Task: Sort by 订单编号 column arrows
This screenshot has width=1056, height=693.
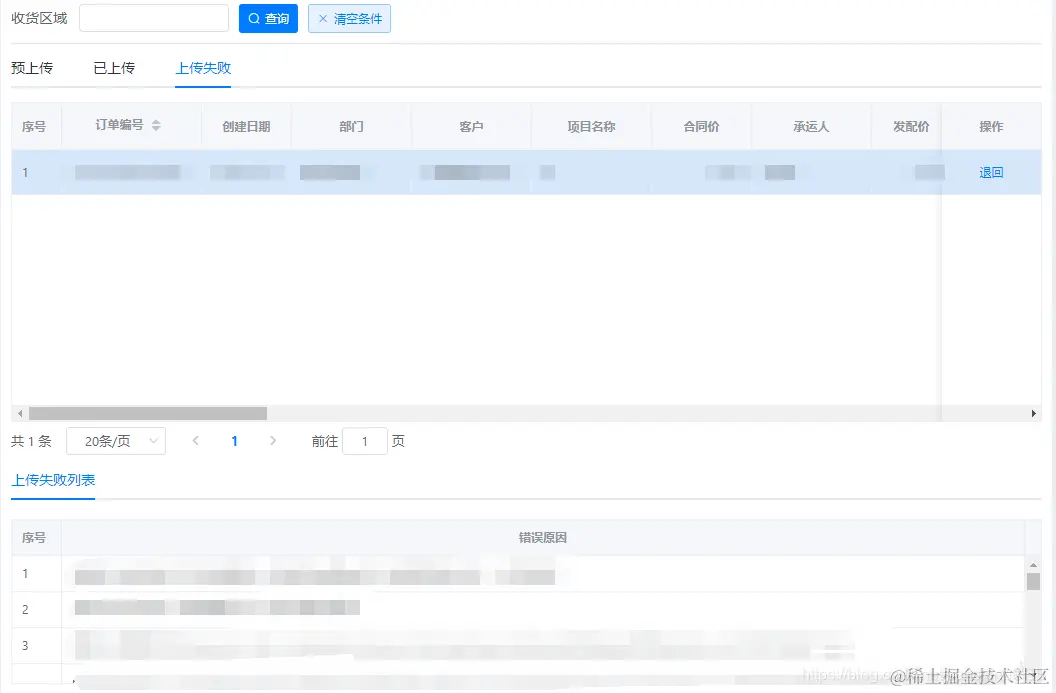Action: coord(156,125)
